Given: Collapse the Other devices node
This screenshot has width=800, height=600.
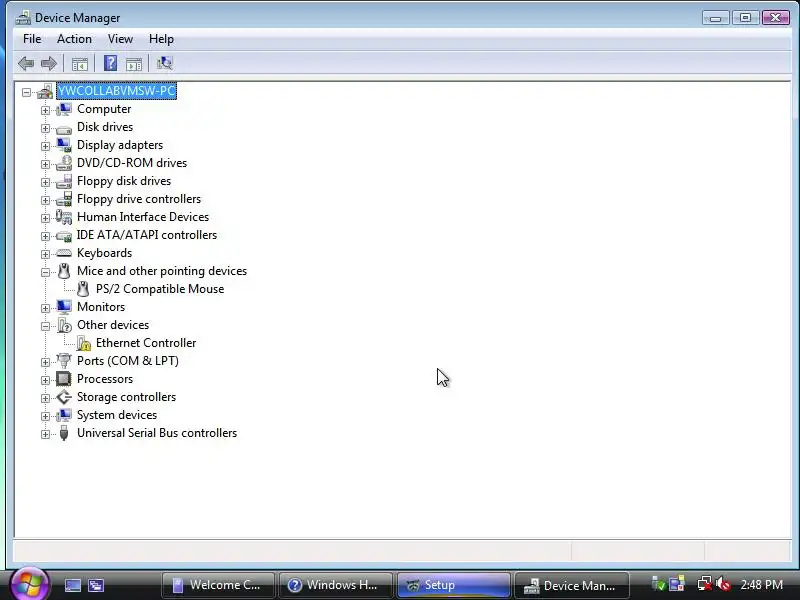Looking at the screenshot, I should (45, 327).
